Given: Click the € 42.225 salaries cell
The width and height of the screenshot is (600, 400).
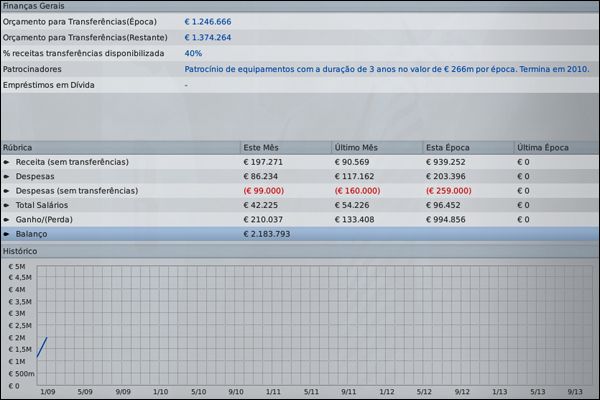Looking at the screenshot, I should [x=261, y=205].
